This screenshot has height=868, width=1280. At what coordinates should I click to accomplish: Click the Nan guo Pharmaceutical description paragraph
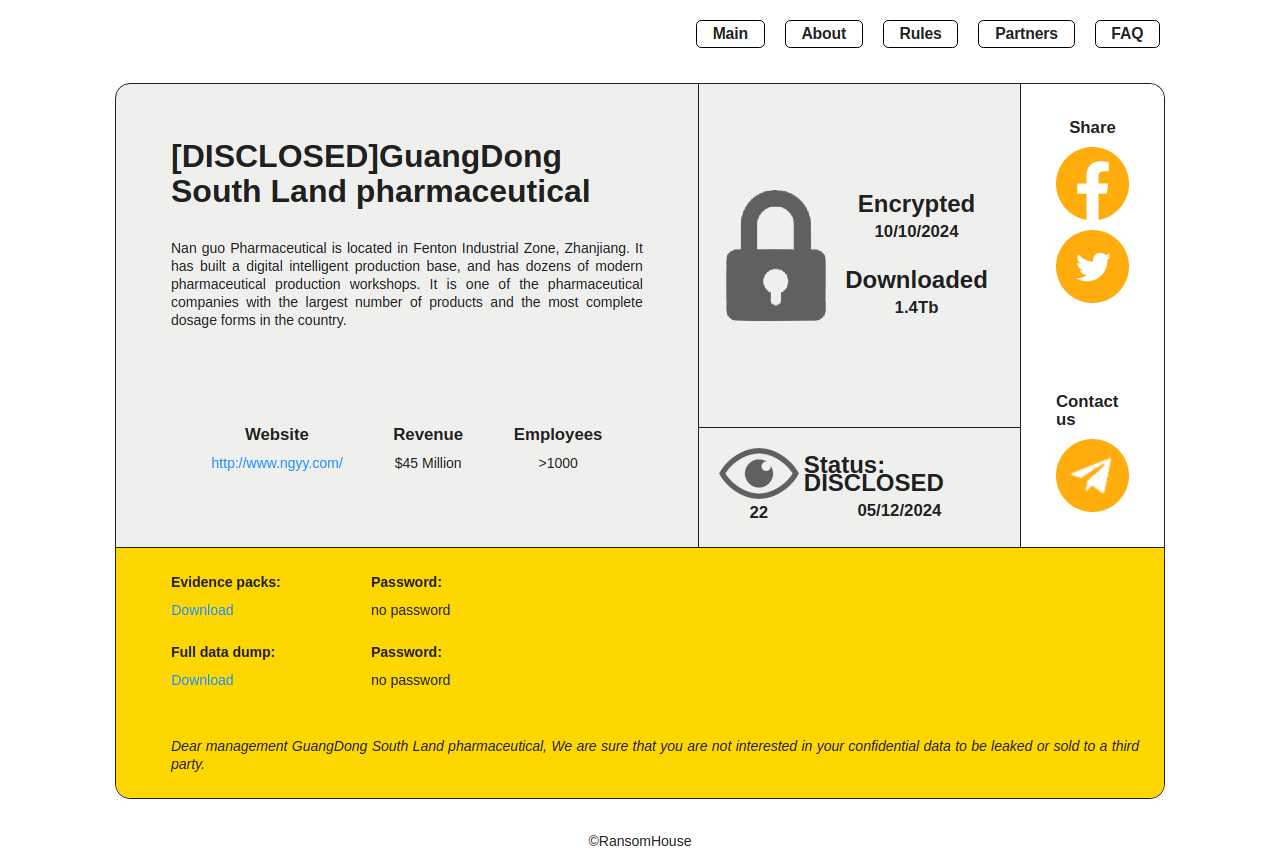click(406, 284)
